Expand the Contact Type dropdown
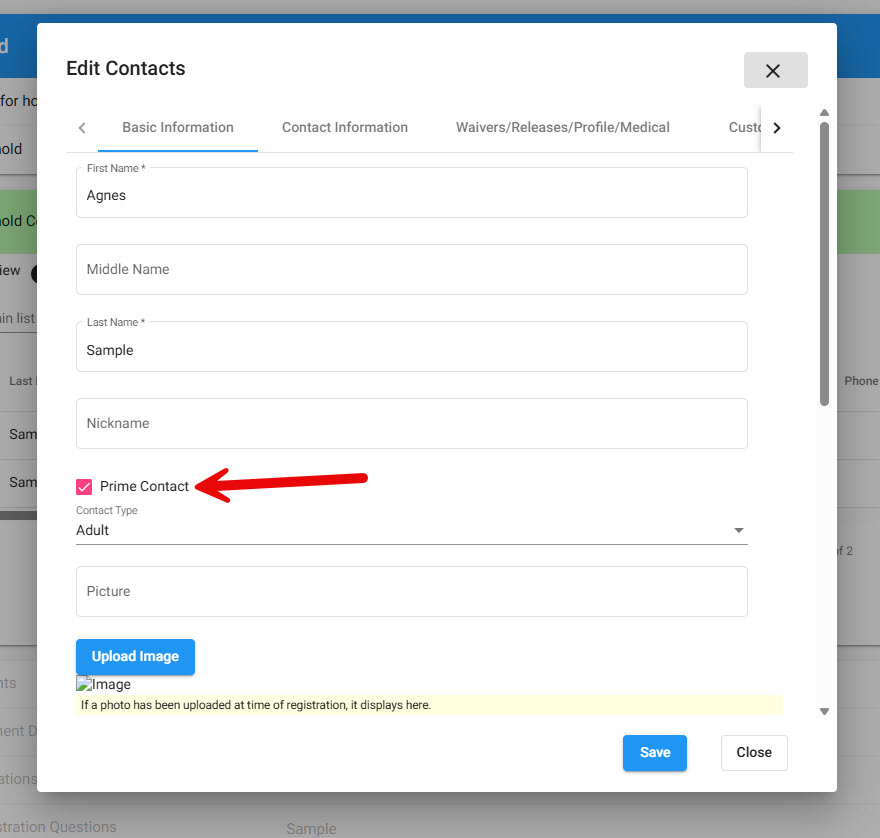Screen dimensions: 880x838 coord(411,531)
